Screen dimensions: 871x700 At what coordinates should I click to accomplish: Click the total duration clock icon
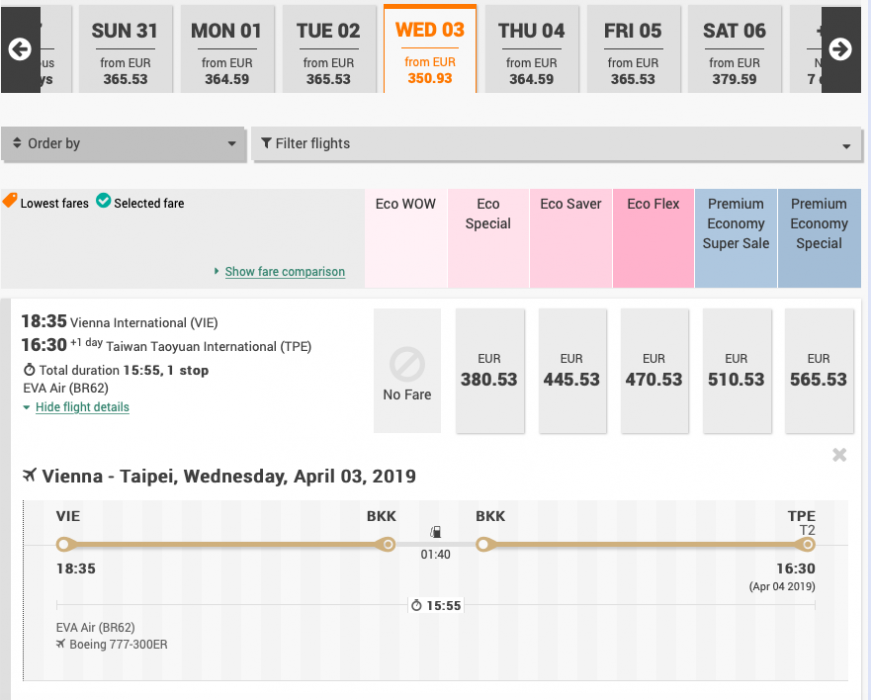(x=417, y=605)
